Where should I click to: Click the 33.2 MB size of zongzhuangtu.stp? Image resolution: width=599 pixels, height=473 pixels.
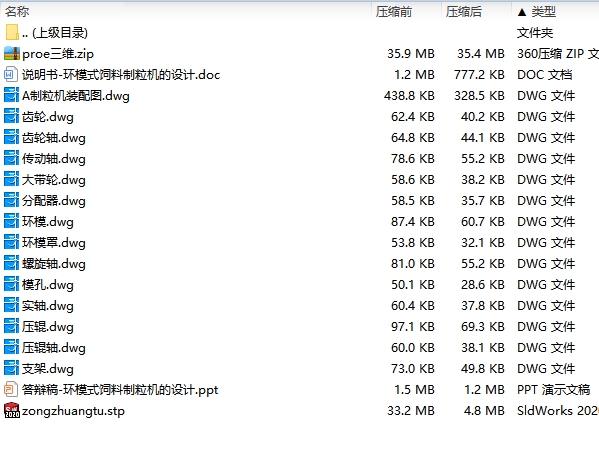[411, 411]
